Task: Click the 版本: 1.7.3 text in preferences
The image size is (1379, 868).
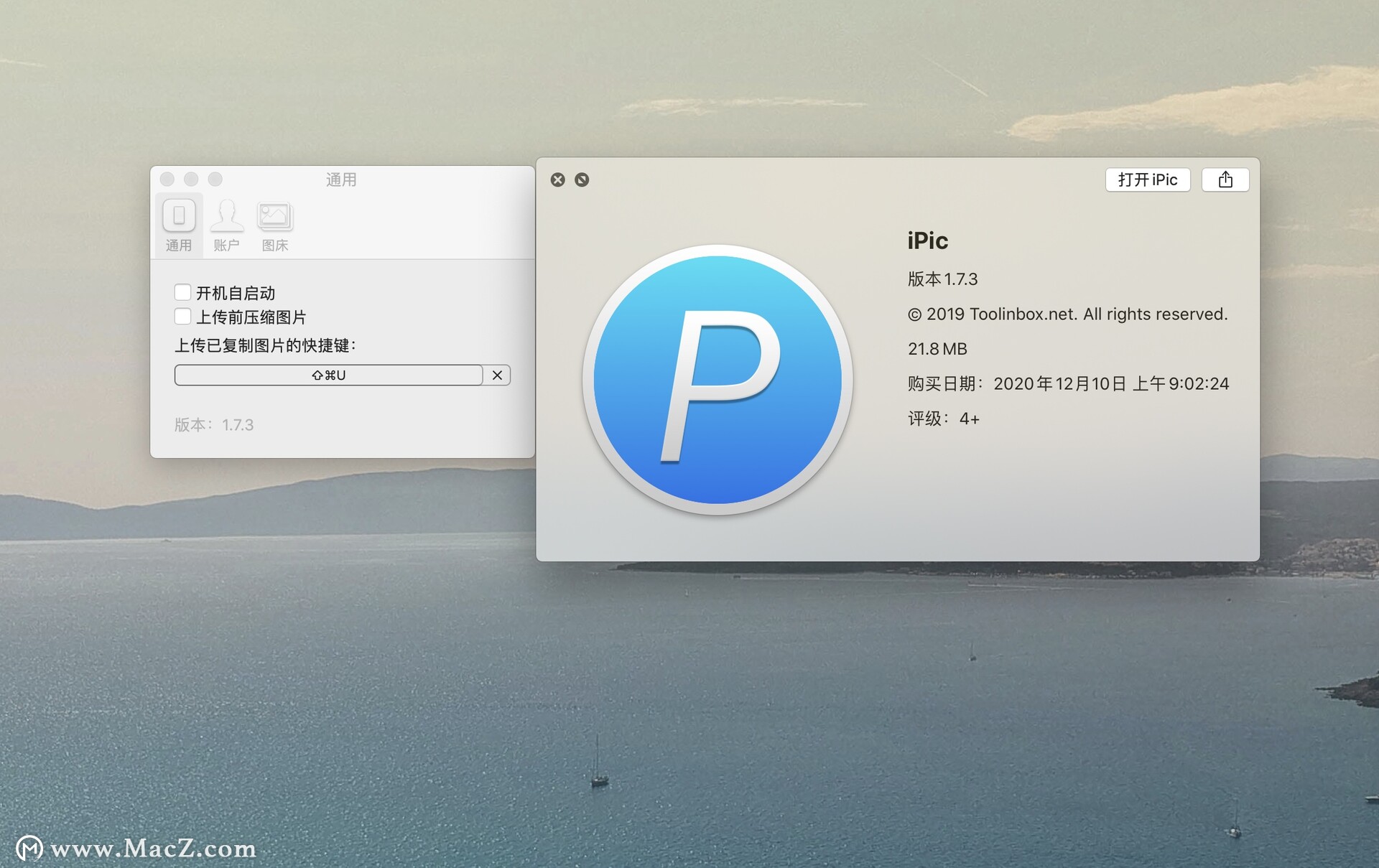Action: click(214, 425)
